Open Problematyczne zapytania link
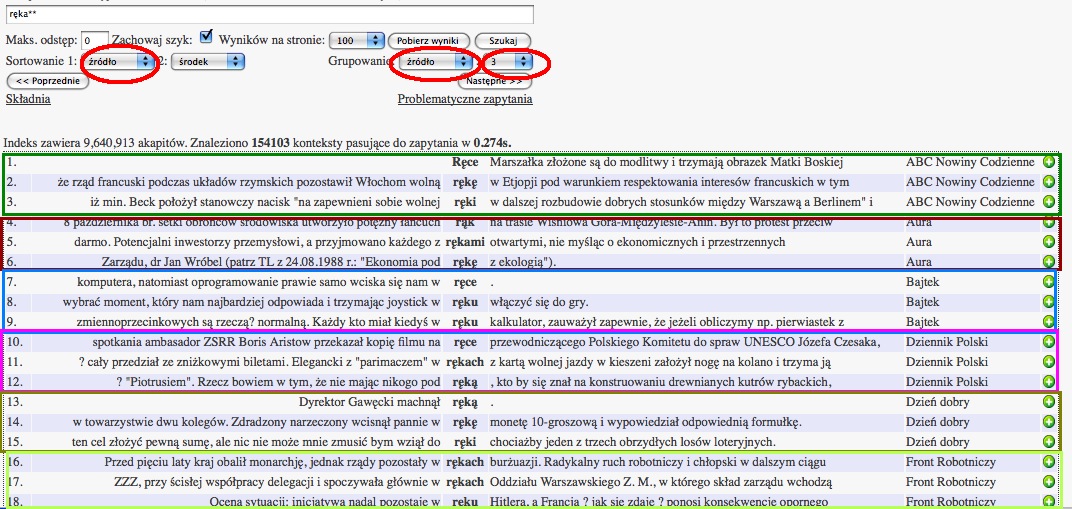Image resolution: width=1072 pixels, height=509 pixels. 465,99
